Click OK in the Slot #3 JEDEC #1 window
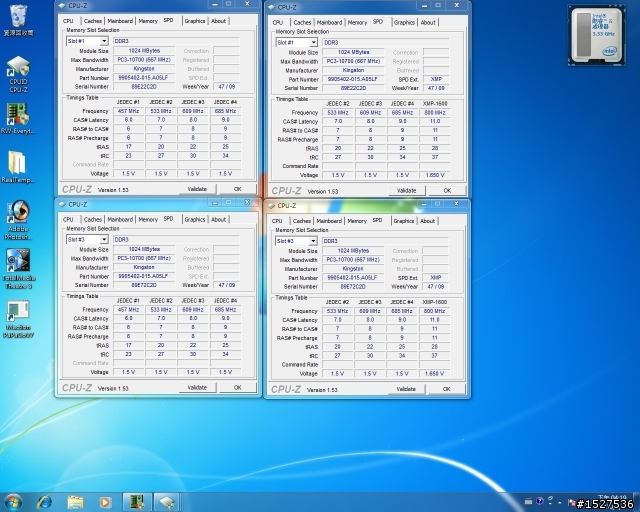 click(x=238, y=387)
